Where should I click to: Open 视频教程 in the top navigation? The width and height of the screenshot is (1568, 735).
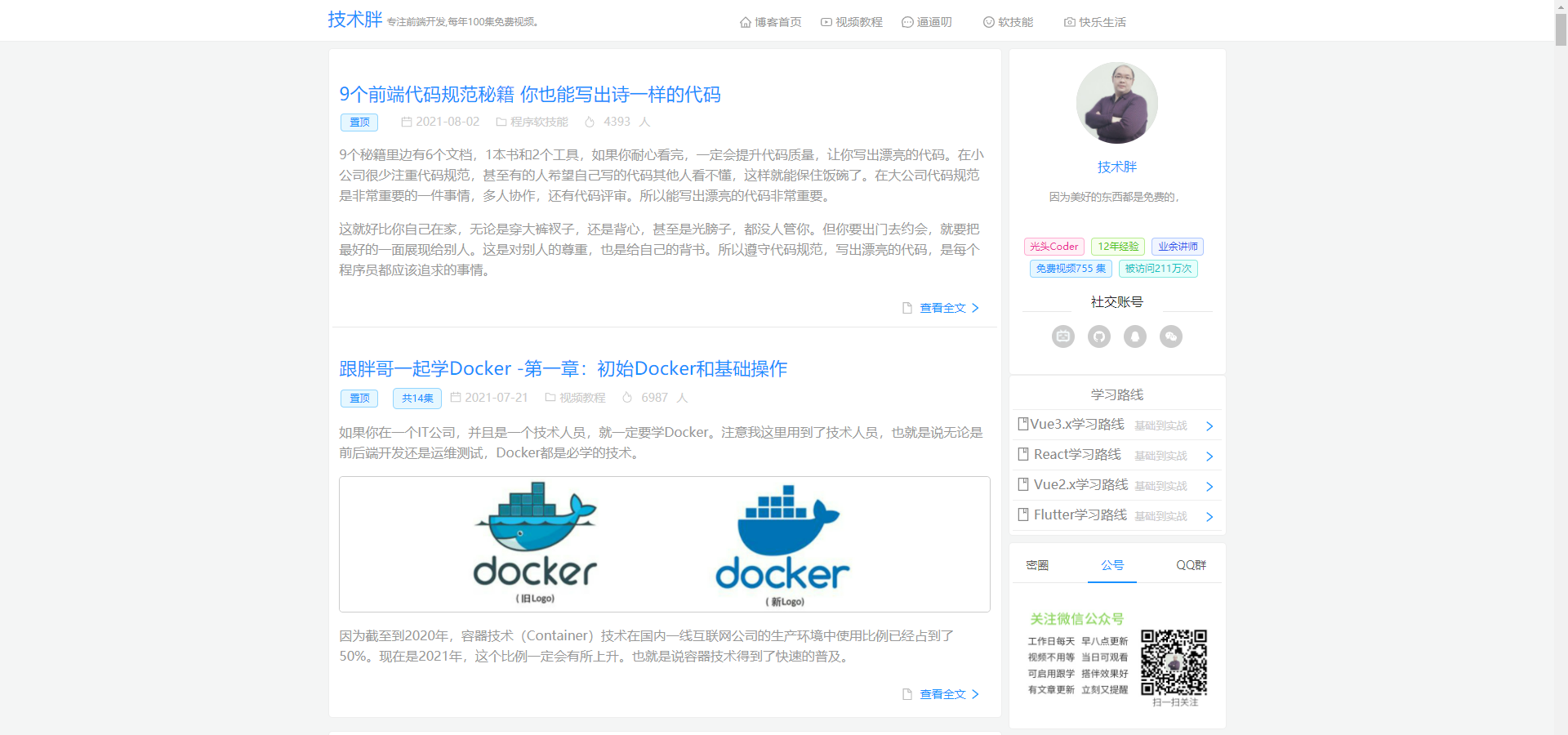(851, 22)
